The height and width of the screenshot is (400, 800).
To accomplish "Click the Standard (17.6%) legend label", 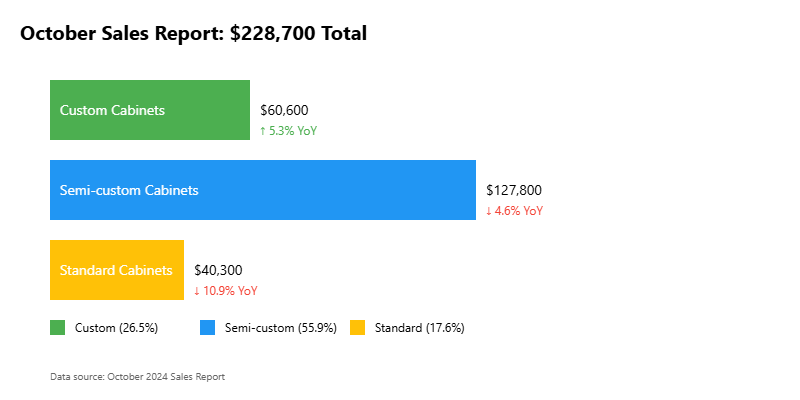I will click(x=419, y=327).
